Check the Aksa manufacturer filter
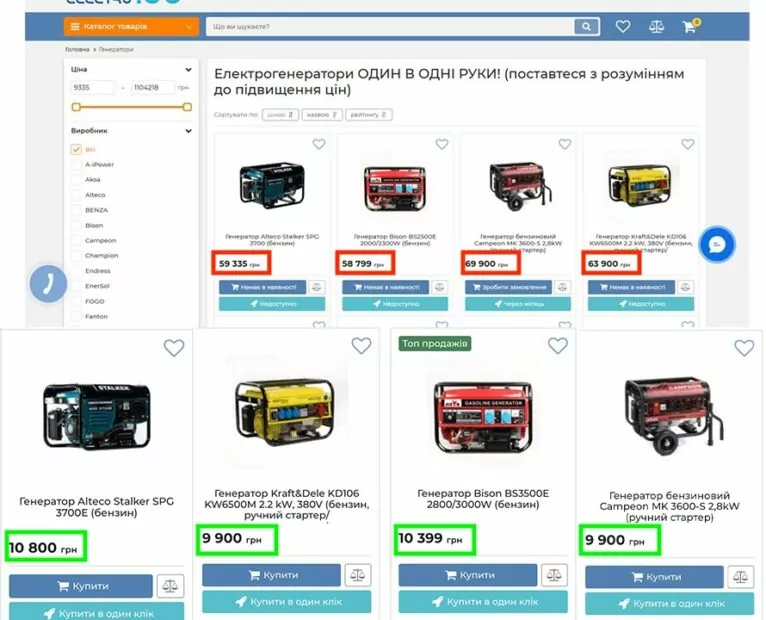Screen dimensions: 766x620 tap(76, 179)
